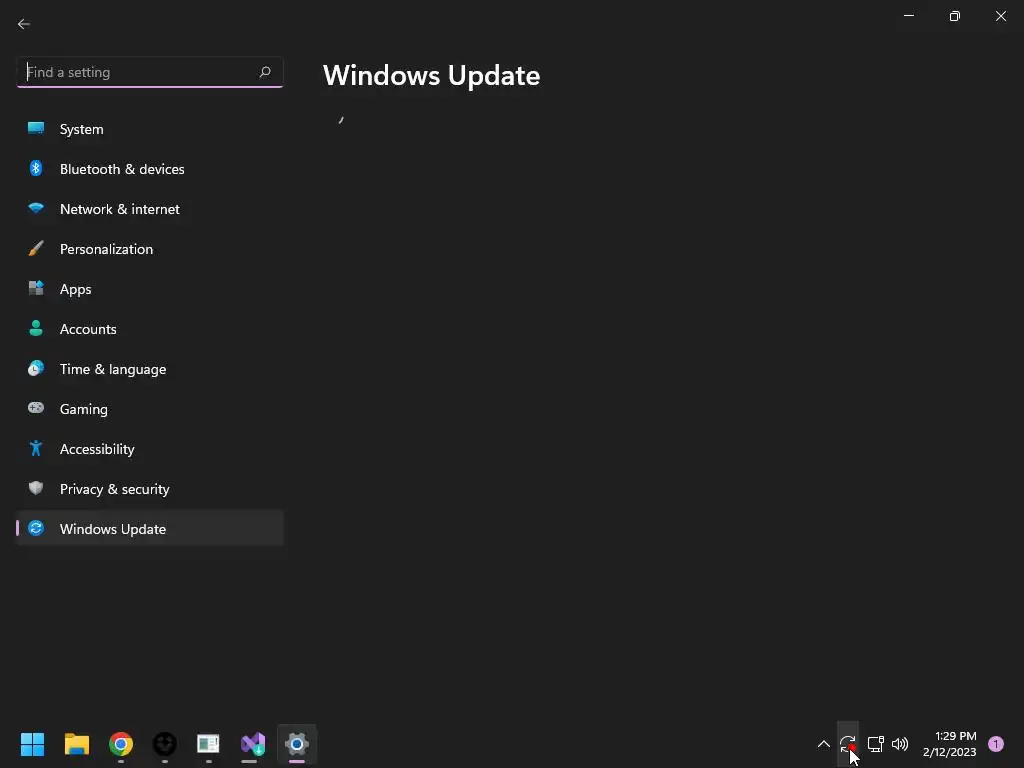Viewport: 1024px width, 768px height.
Task: Open the black round app icon in taskbar
Action: pyautogui.click(x=165, y=744)
